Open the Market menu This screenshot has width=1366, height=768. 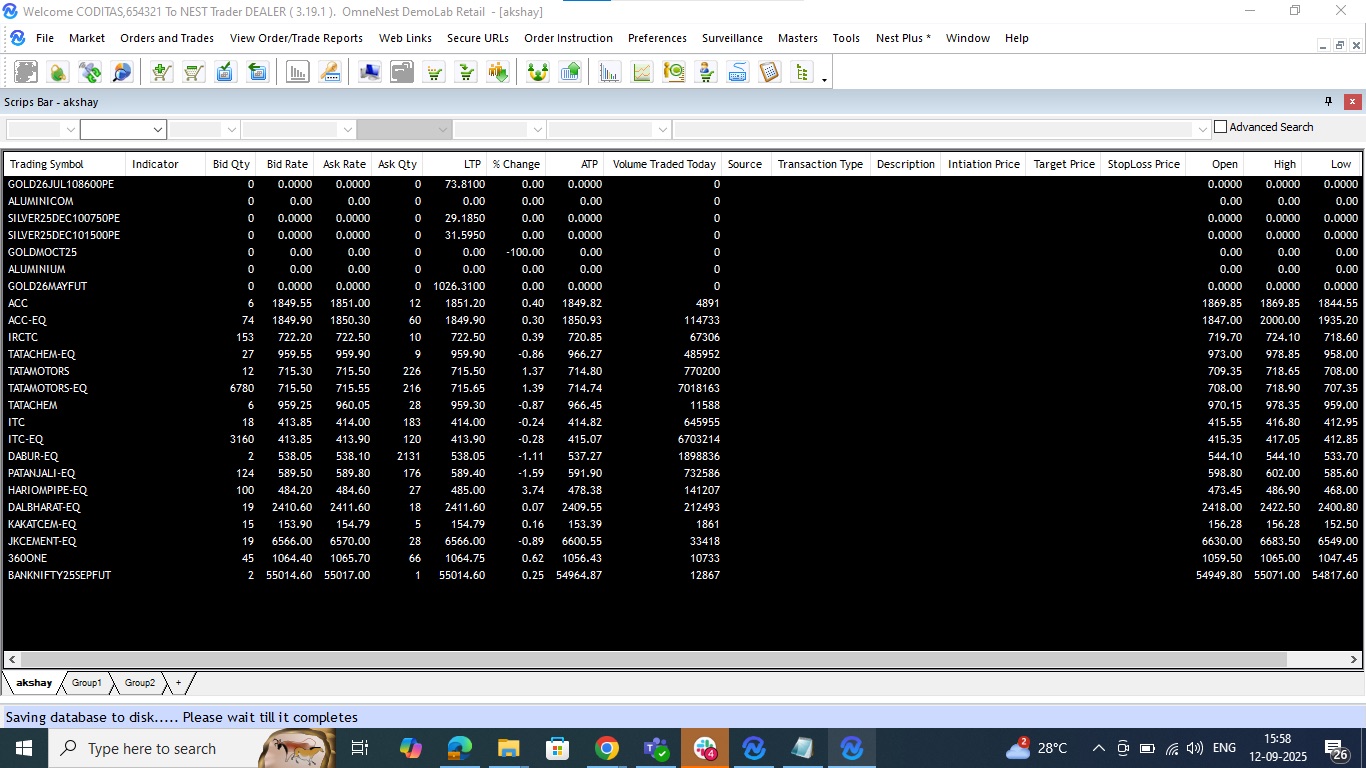point(87,38)
